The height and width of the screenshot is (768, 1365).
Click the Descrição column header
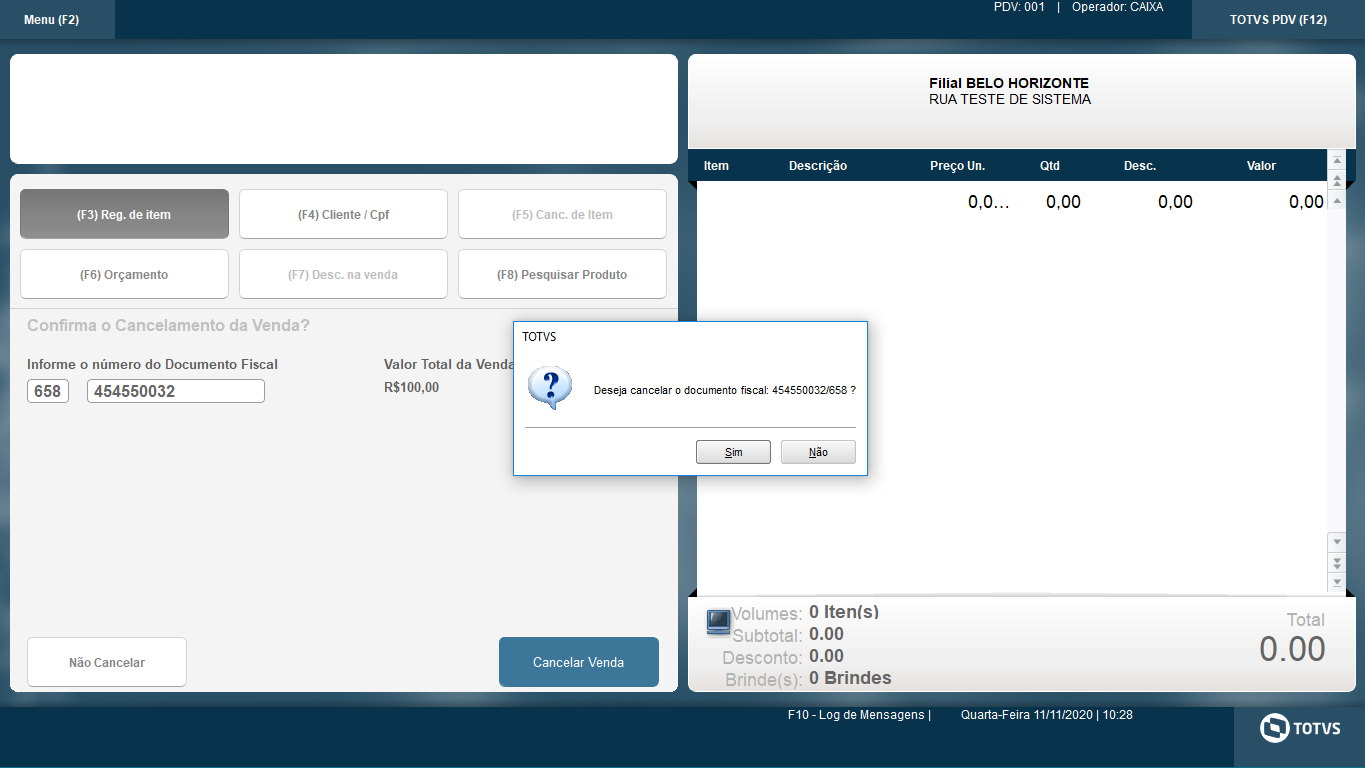tap(818, 166)
